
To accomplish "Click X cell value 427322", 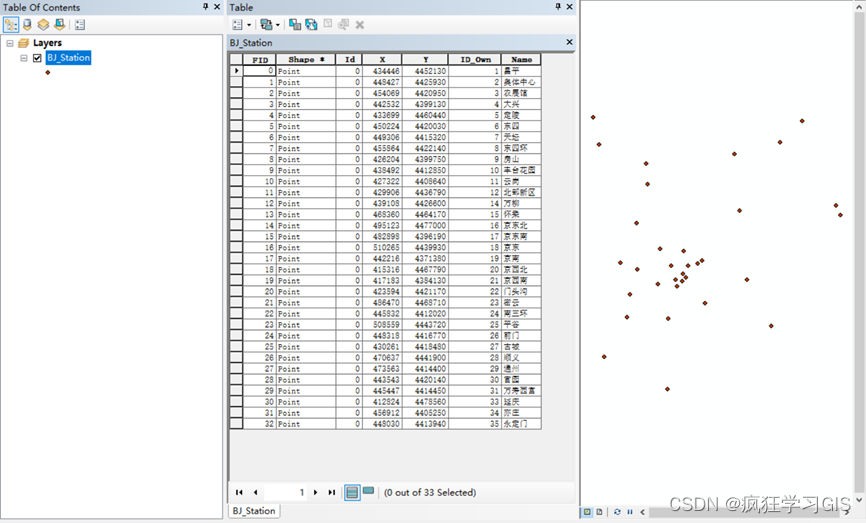I will point(382,181).
